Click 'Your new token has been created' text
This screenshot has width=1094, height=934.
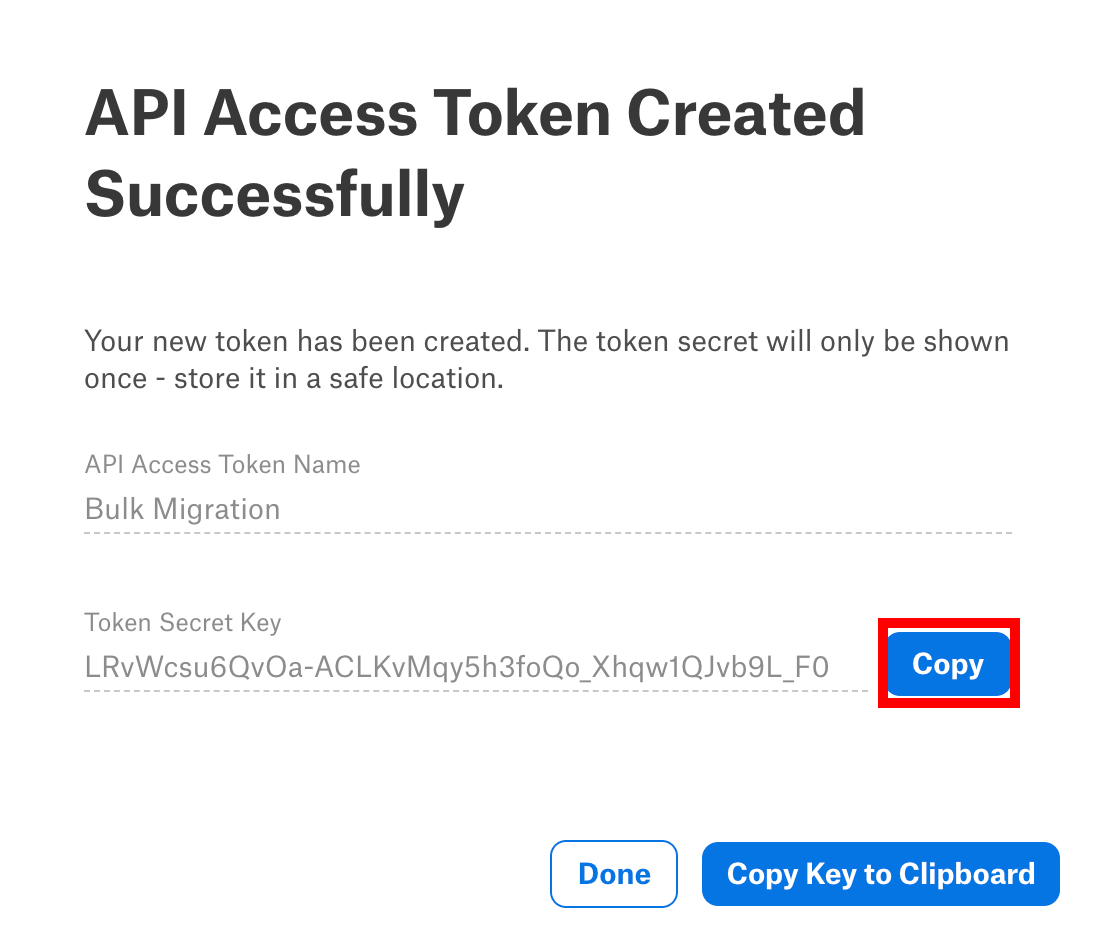tap(308, 342)
